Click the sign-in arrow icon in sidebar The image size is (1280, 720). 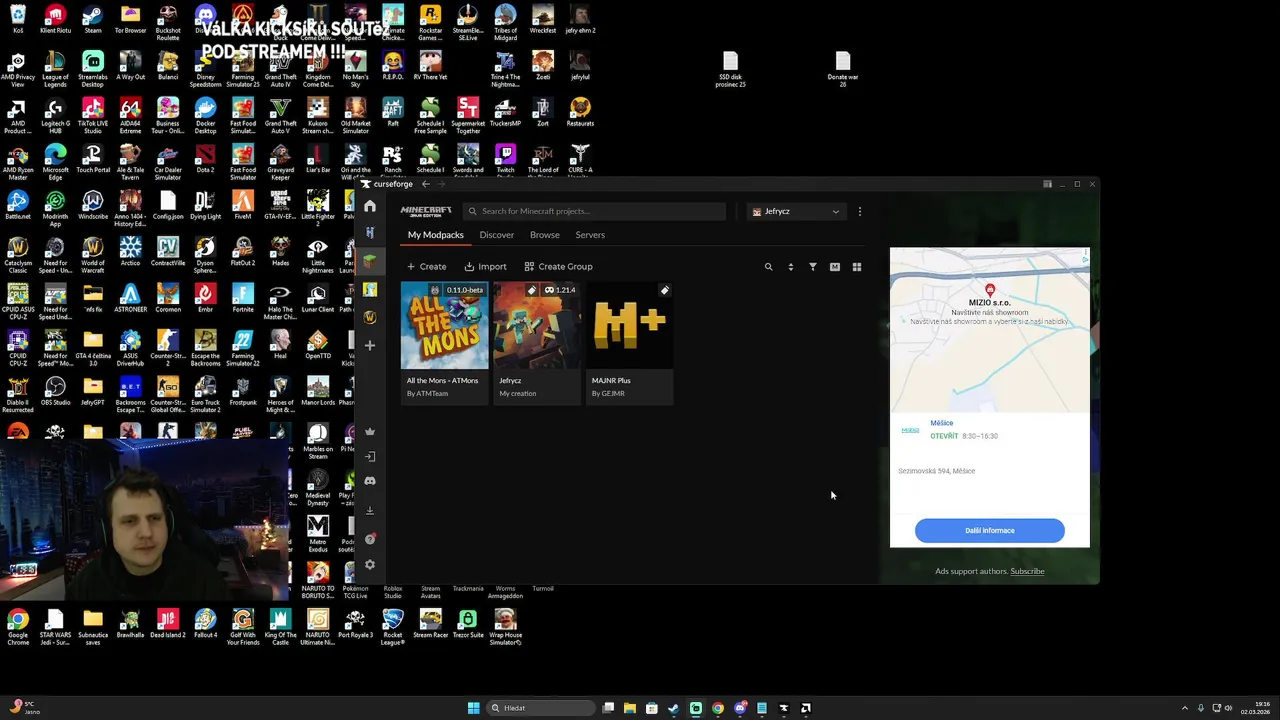click(370, 456)
